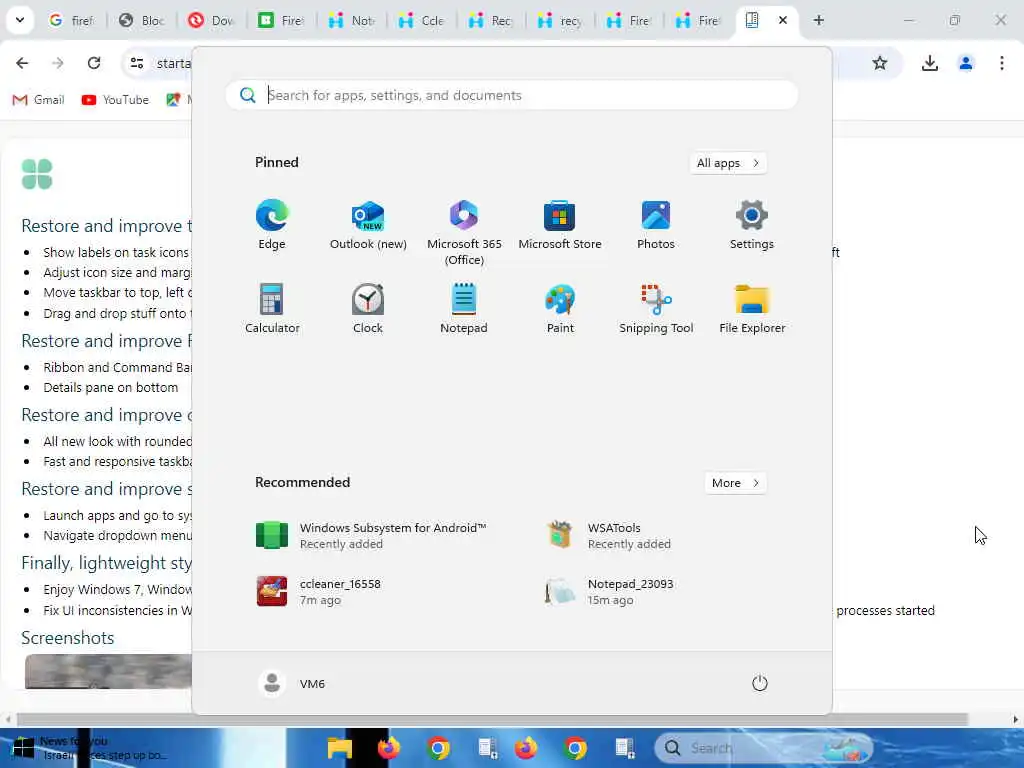Open the Clock app
Viewport: 1024px width, 768px height.
[368, 309]
